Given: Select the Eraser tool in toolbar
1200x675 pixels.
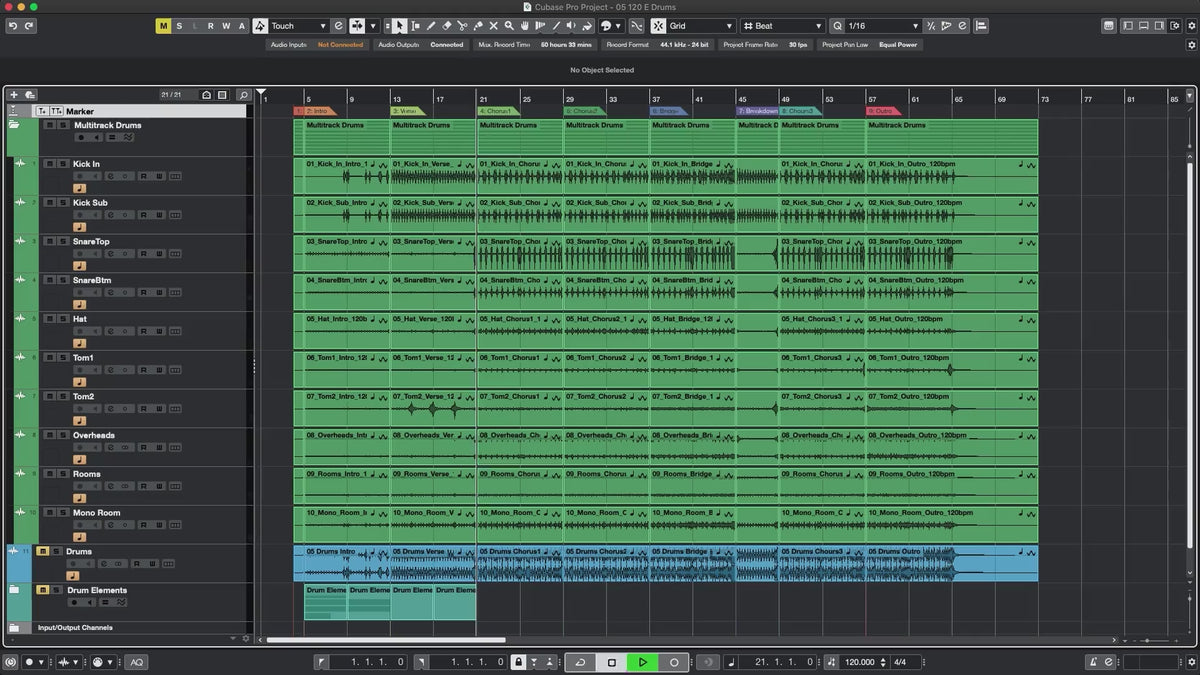Looking at the screenshot, I should pyautogui.click(x=447, y=26).
